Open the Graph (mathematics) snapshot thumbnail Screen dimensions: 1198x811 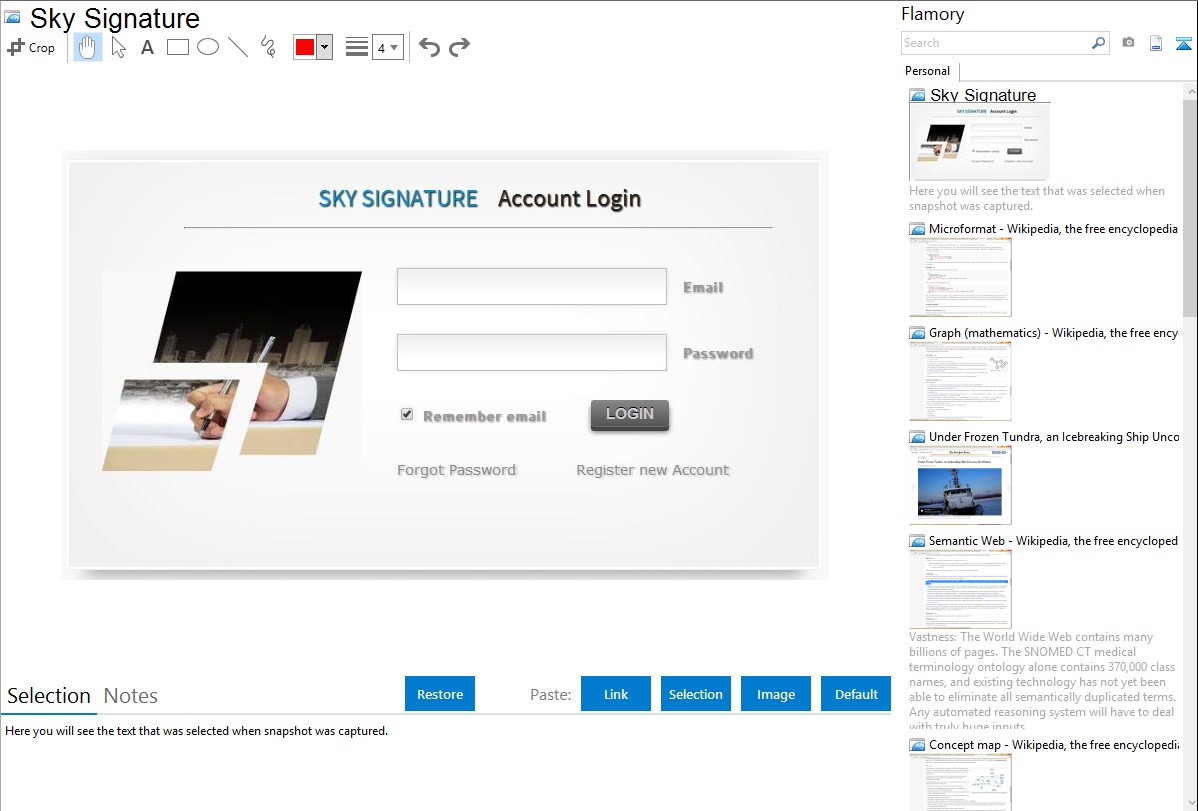pyautogui.click(x=960, y=381)
